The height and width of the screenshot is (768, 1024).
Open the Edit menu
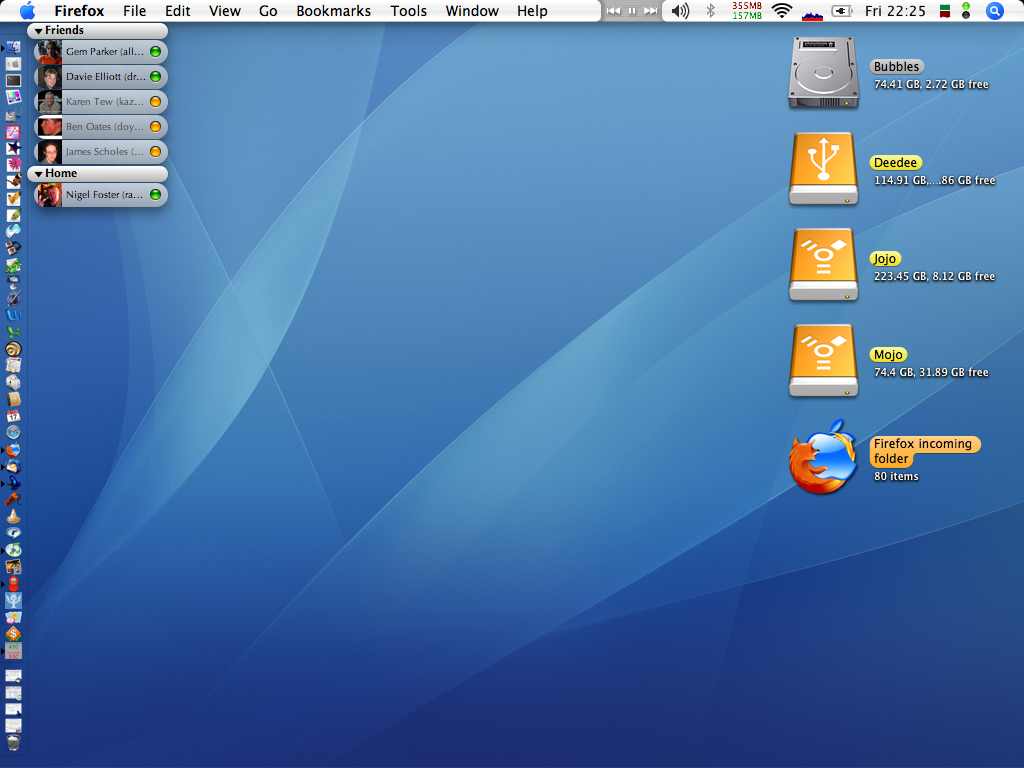pyautogui.click(x=178, y=11)
